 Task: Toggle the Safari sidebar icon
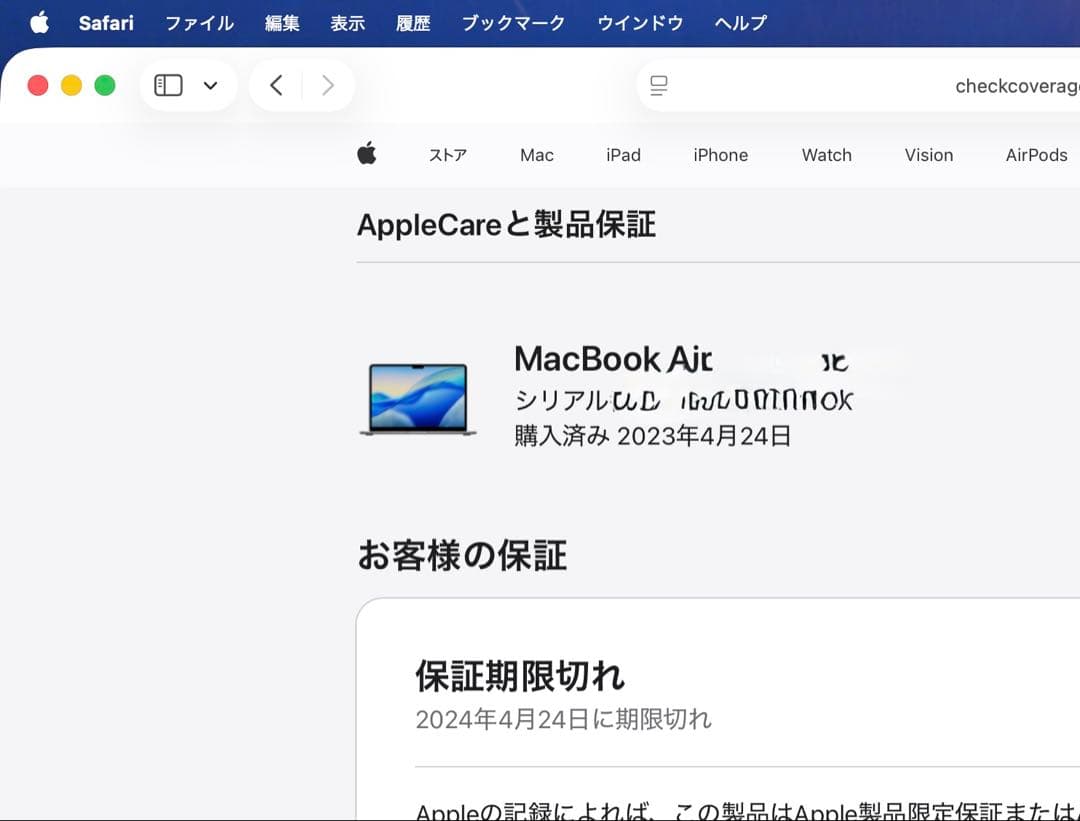point(168,85)
